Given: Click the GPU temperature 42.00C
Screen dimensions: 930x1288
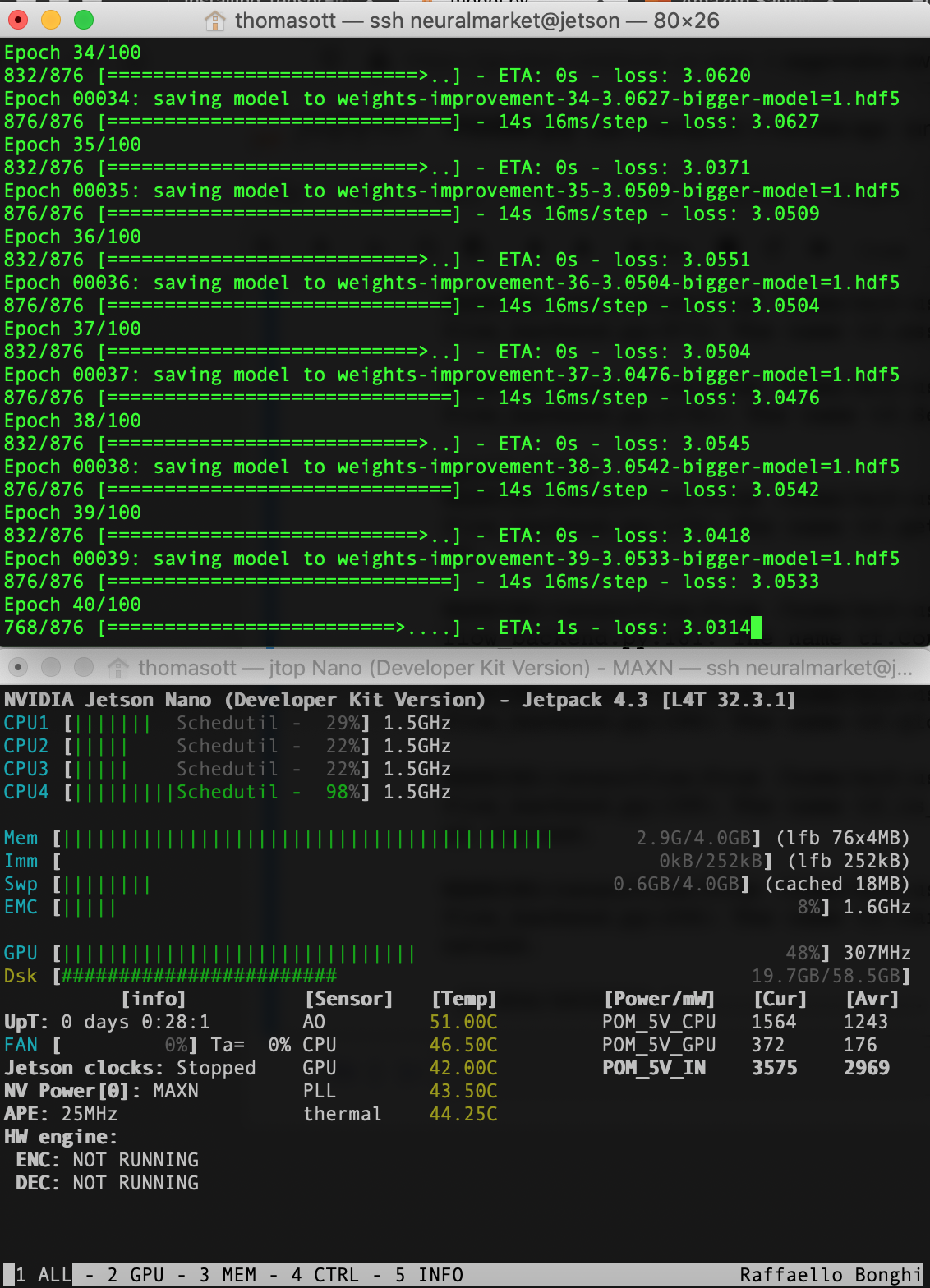Looking at the screenshot, I should 463,1068.
